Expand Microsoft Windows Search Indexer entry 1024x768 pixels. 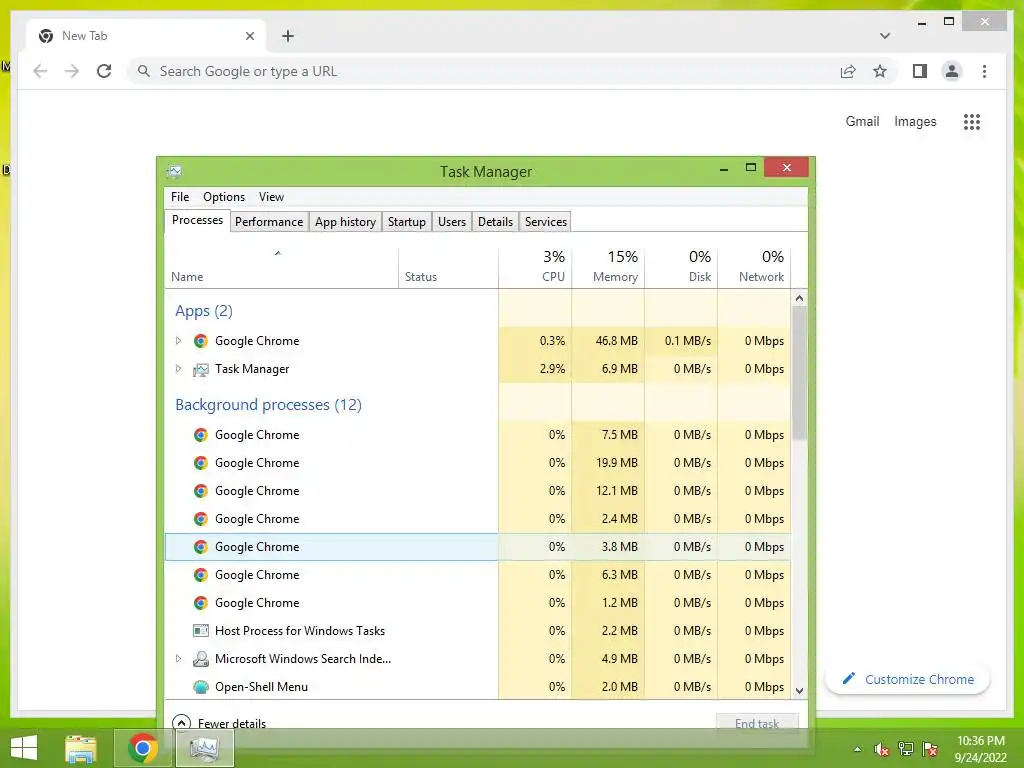click(x=178, y=659)
